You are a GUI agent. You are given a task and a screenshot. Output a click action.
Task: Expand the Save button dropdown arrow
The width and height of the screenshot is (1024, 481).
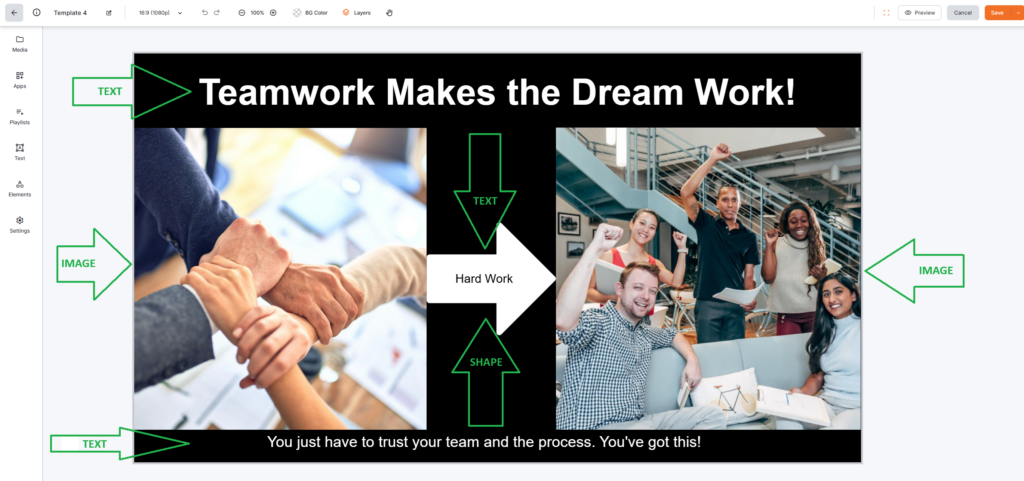(x=1017, y=13)
